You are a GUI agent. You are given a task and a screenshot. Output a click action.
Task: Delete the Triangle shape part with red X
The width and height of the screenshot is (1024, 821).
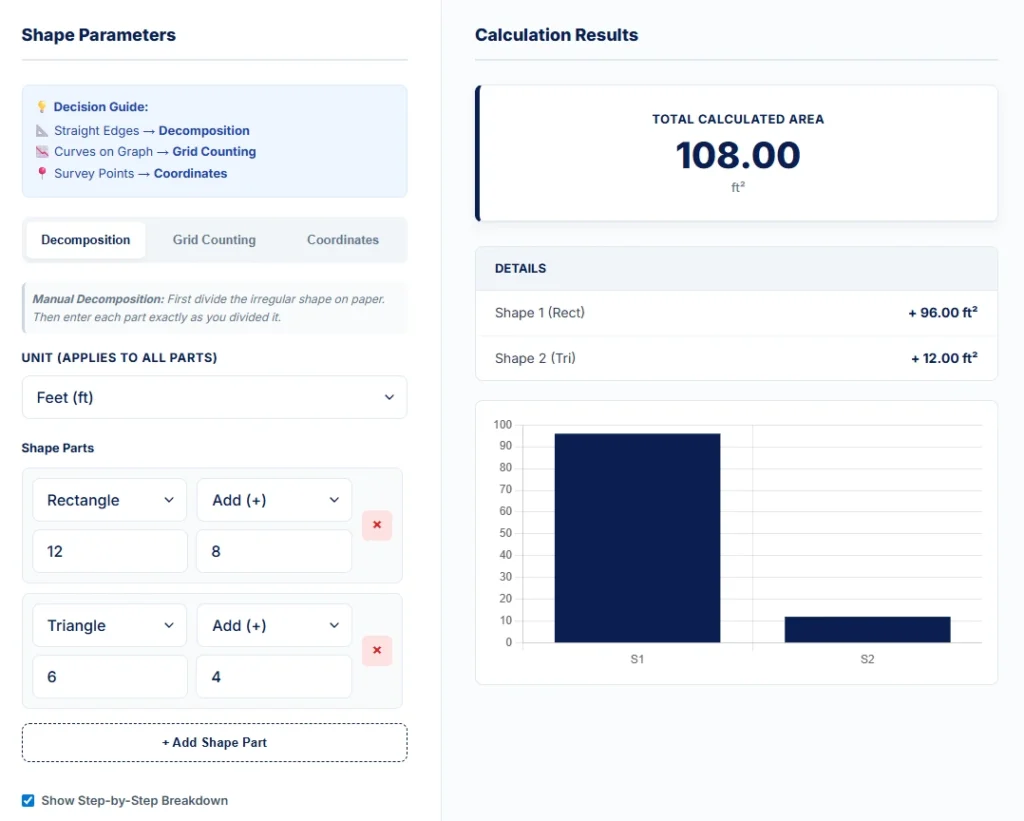point(377,651)
